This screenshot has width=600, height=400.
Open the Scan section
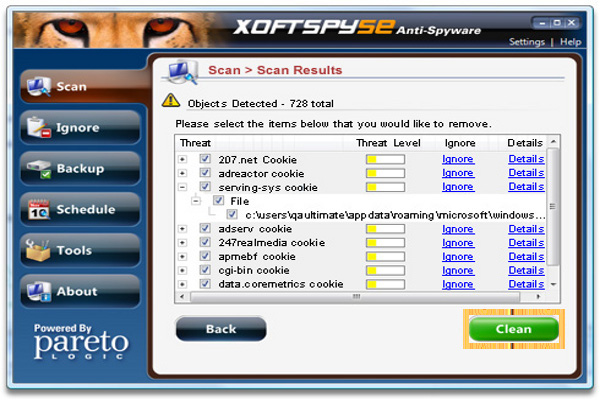point(80,87)
